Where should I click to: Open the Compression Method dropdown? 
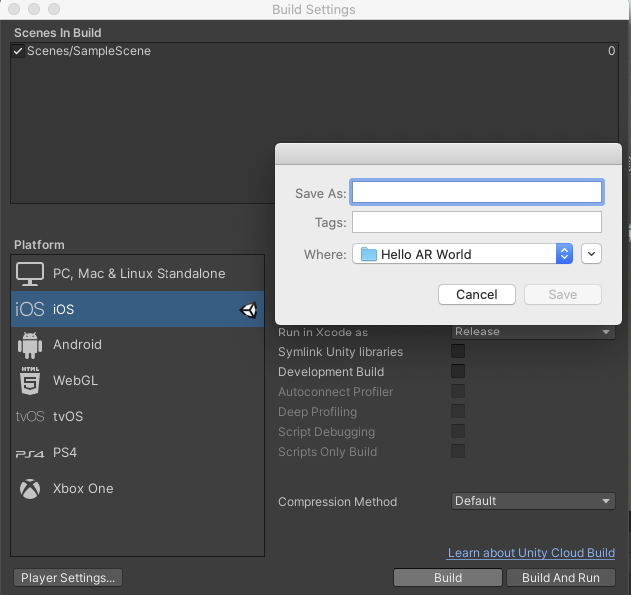(x=533, y=501)
